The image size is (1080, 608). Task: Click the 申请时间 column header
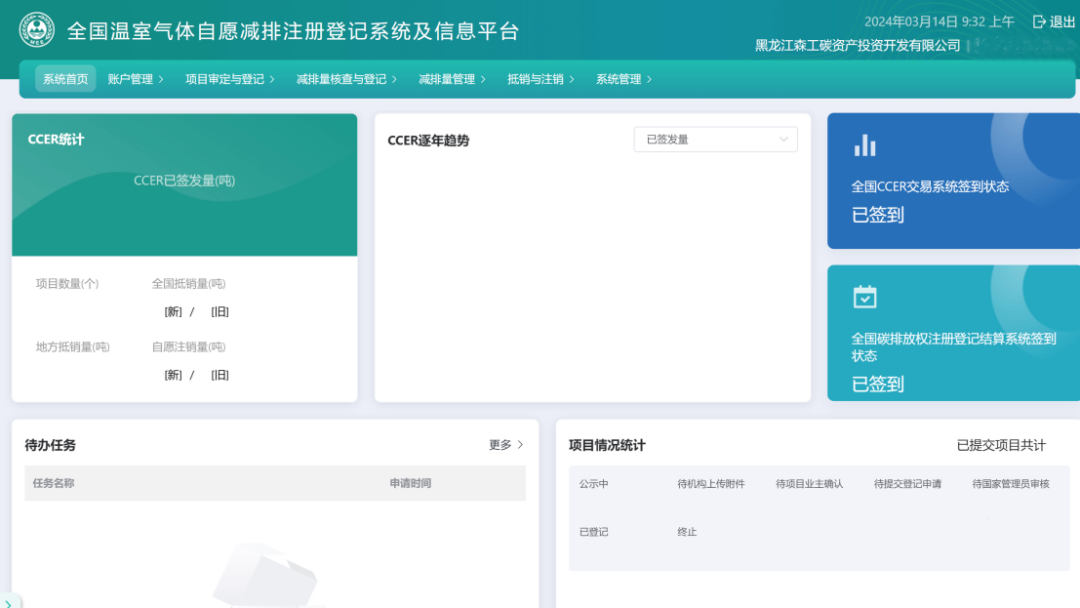[411, 483]
